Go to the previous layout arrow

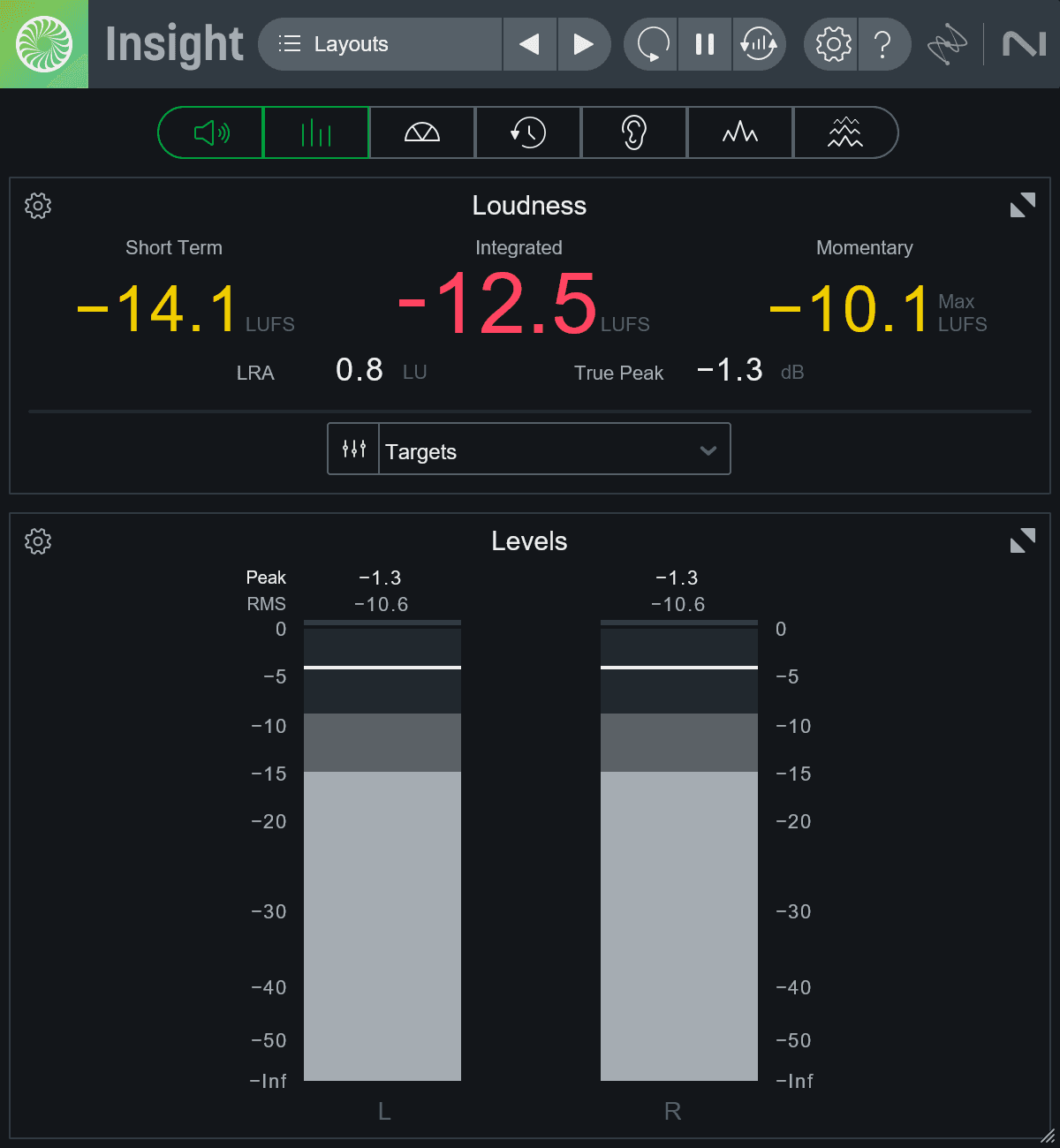(529, 44)
